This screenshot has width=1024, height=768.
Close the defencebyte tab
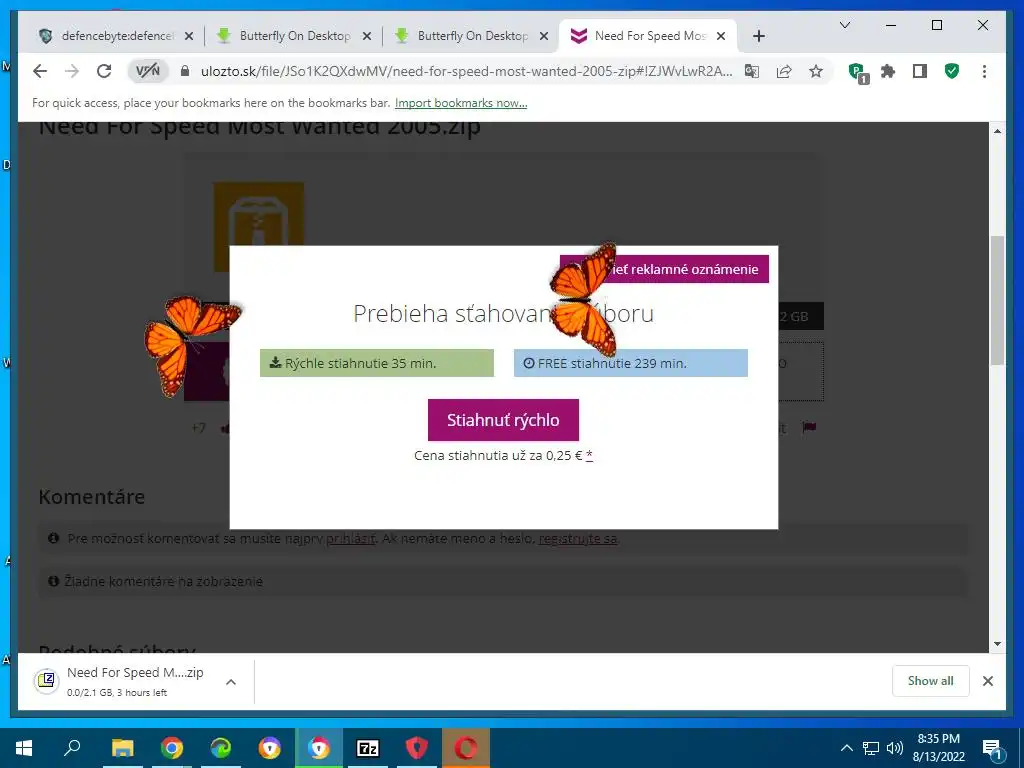189,36
